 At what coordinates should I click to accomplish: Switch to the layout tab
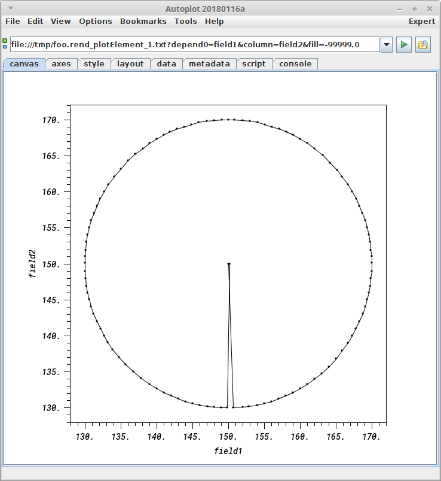[x=130, y=64]
